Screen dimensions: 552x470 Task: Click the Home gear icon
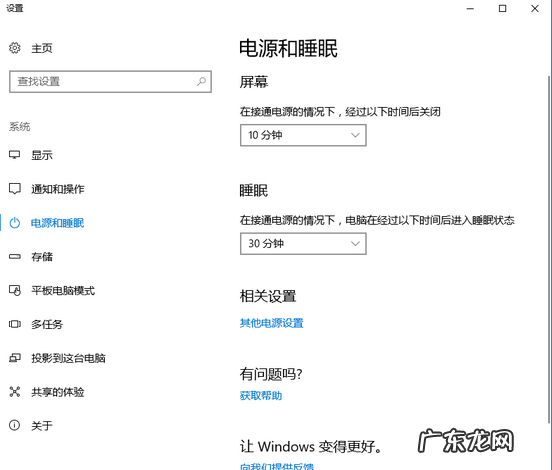14,48
